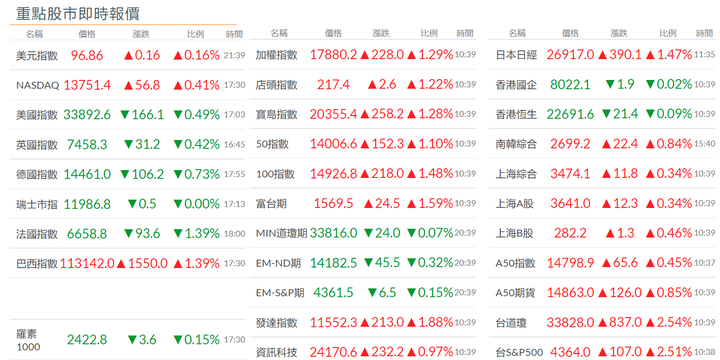Click the price 113142.0
The width and height of the screenshot is (720, 360).
87,264
